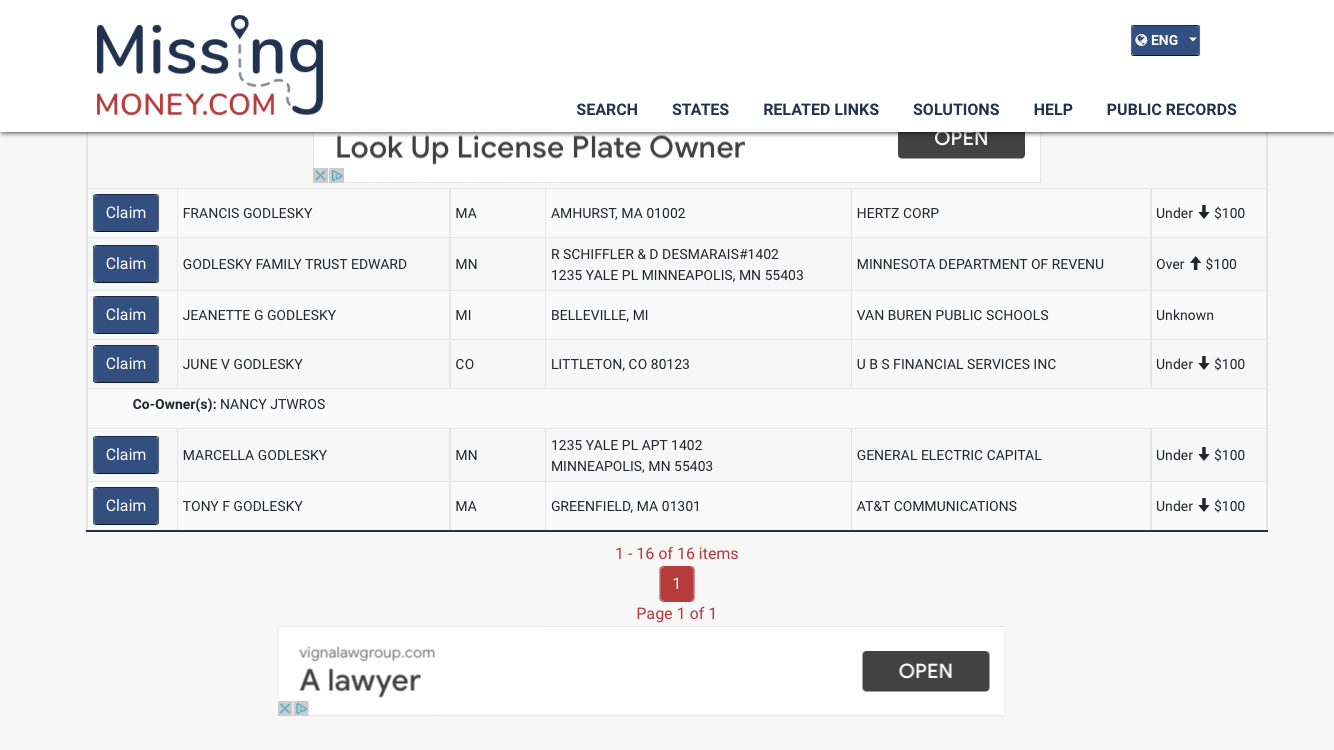The height and width of the screenshot is (750, 1334).
Task: Click AMHURST, MA 01002 address
Action: (x=618, y=213)
